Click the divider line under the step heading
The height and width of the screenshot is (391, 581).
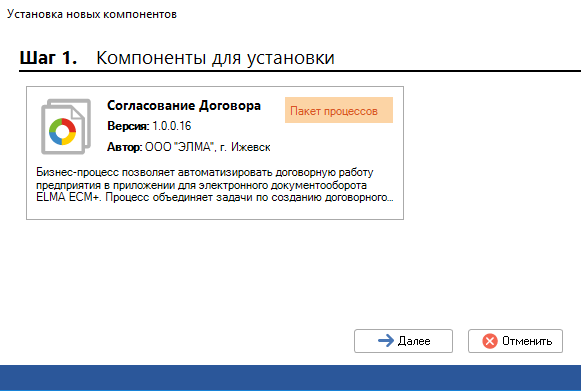pos(300,70)
